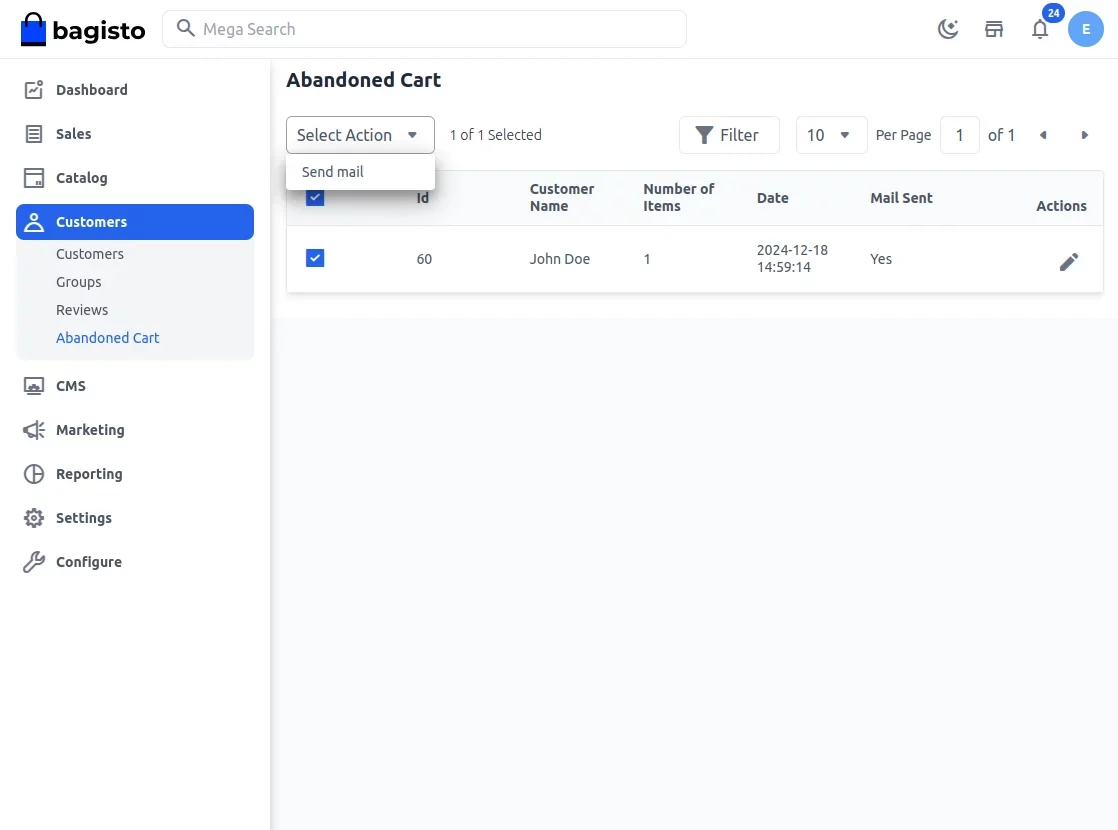The image size is (1118, 830).
Task: Click the Date column header
Action: [x=772, y=198]
